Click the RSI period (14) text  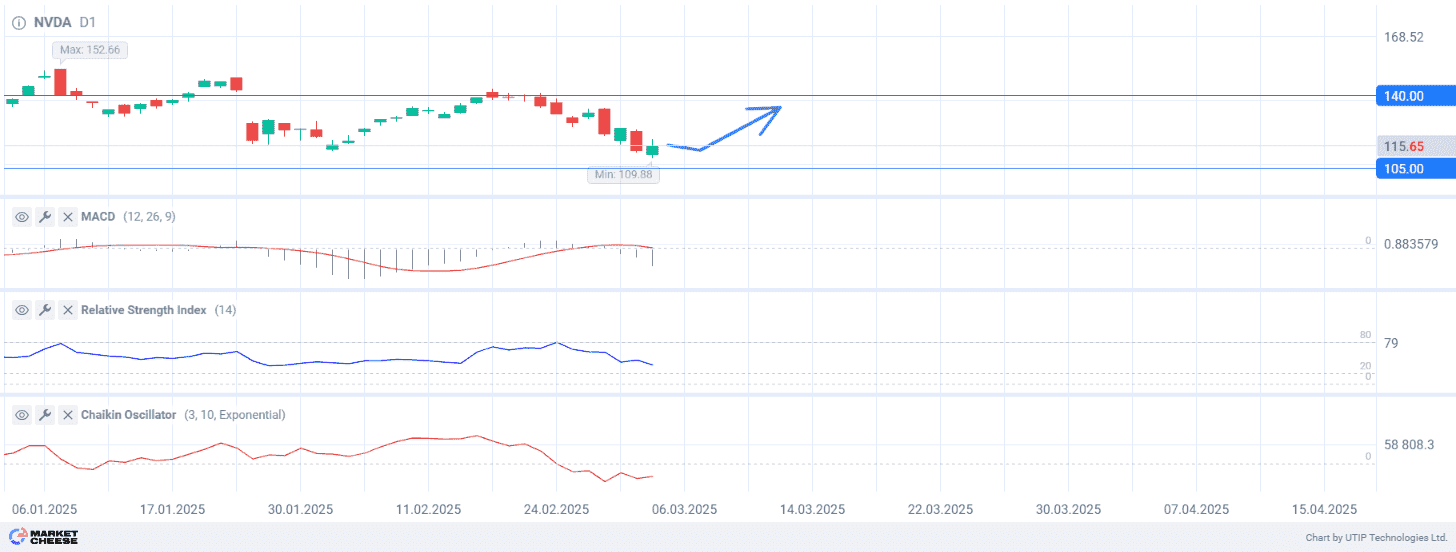[225, 310]
